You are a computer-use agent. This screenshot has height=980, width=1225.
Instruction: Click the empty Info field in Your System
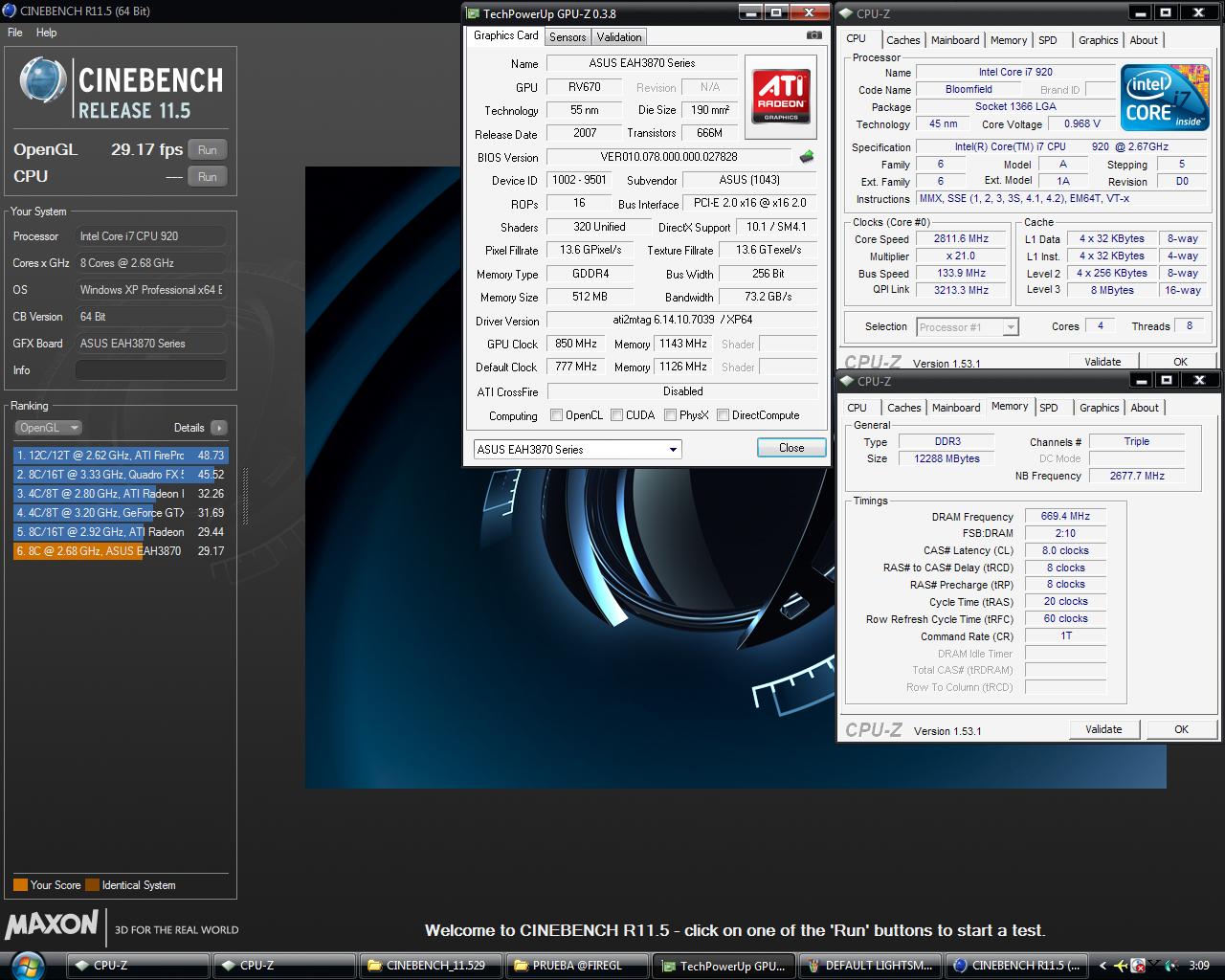point(151,370)
